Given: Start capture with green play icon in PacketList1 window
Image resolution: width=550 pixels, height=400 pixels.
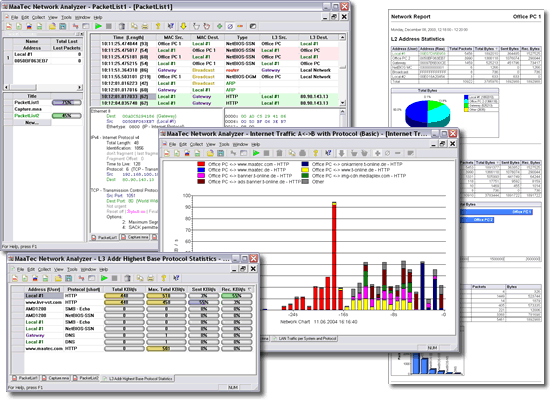Looking at the screenshot, I should coord(98,26).
